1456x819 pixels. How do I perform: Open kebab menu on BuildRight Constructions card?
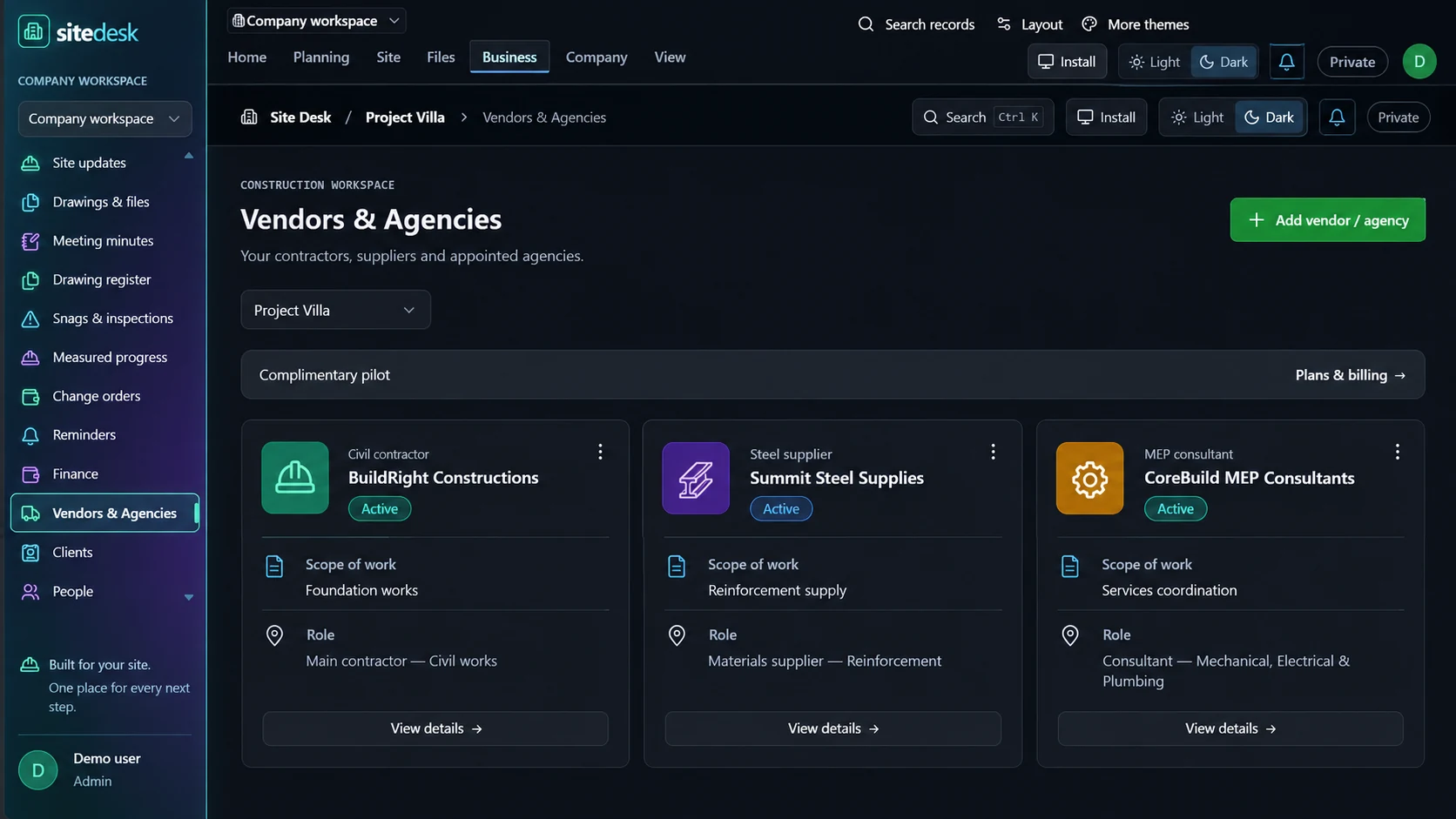click(x=600, y=452)
